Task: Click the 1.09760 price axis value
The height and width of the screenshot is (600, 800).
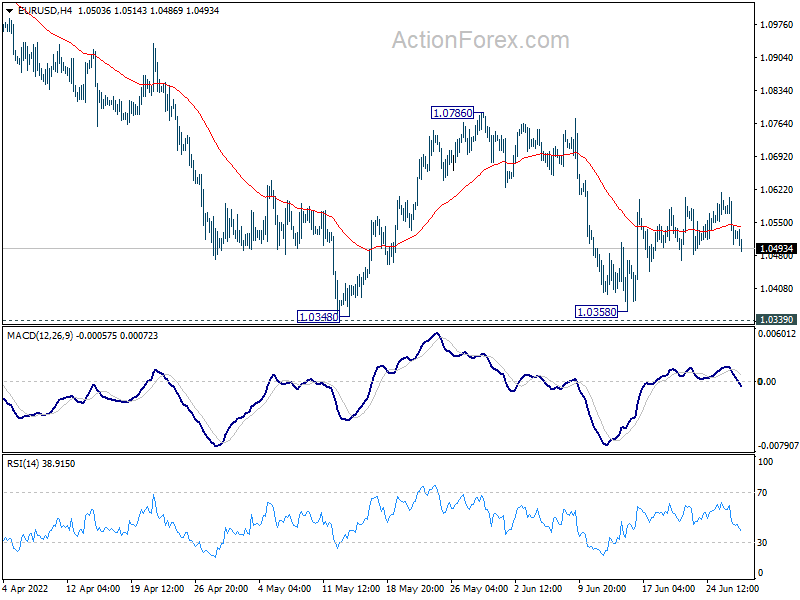Action: (777, 24)
